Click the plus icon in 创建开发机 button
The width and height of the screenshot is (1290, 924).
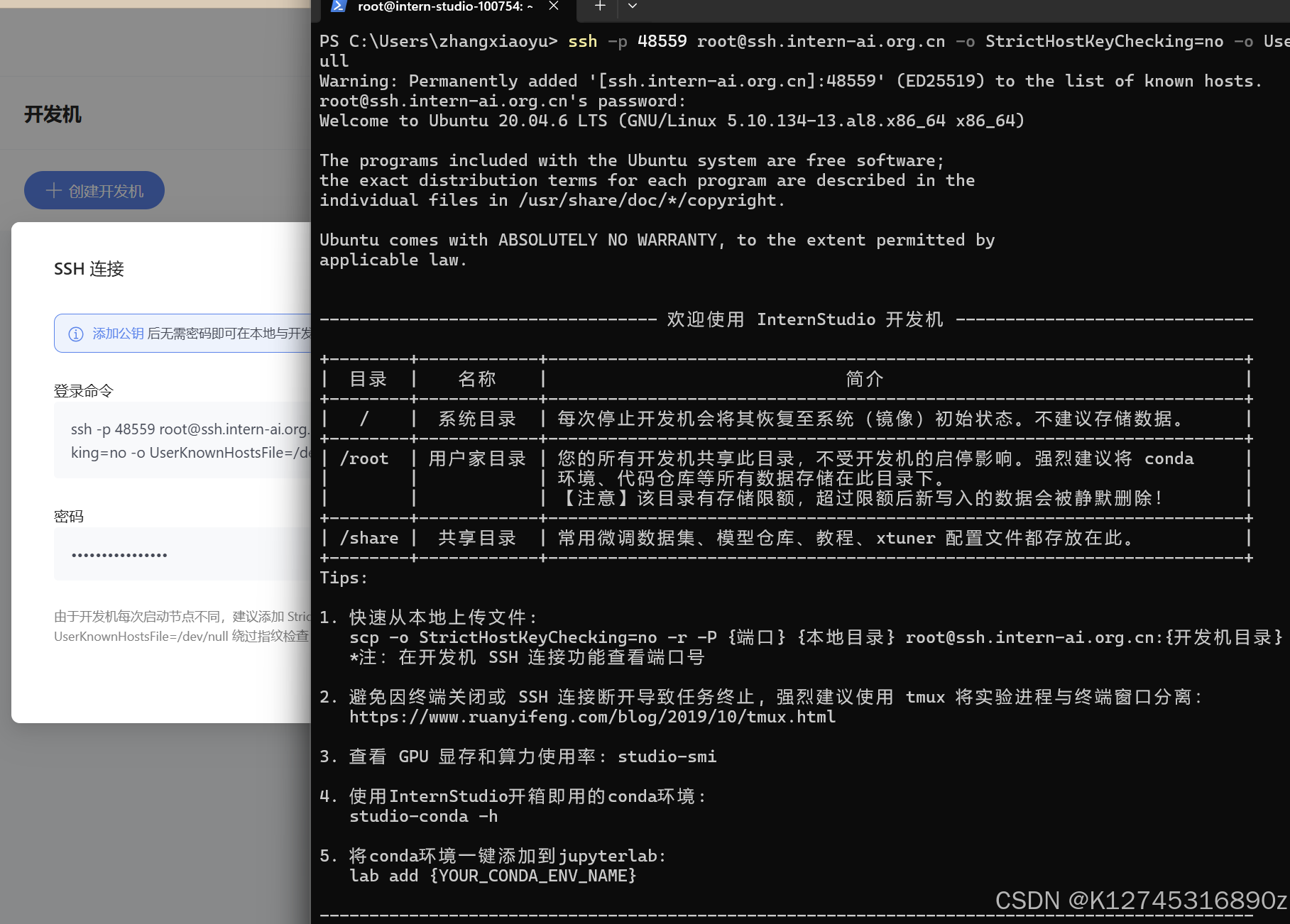pos(53,190)
